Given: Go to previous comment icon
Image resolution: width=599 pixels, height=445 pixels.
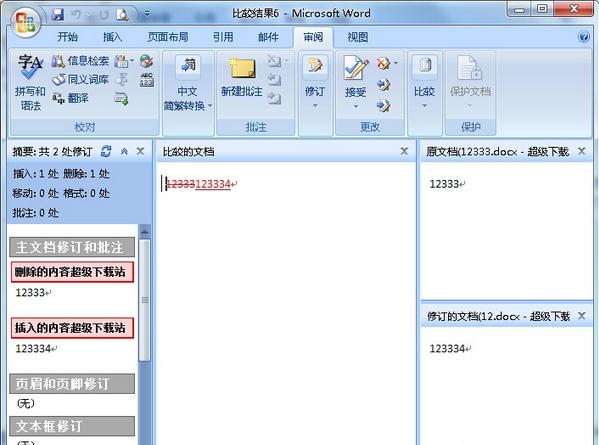Looking at the screenshot, I should tap(274, 79).
